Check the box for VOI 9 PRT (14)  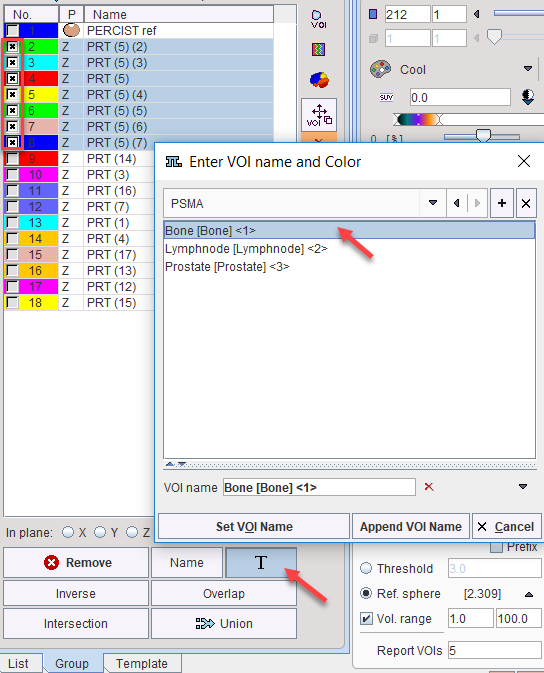[12, 159]
